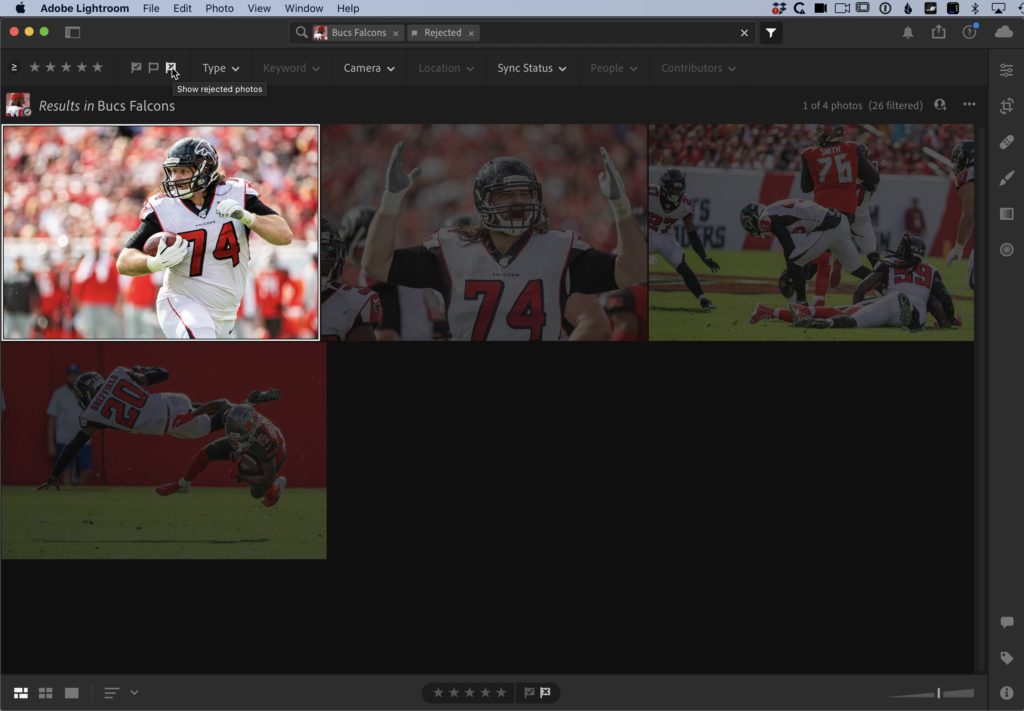Open the Keywords tag panel
The image size is (1024, 711).
pos(1006,657)
